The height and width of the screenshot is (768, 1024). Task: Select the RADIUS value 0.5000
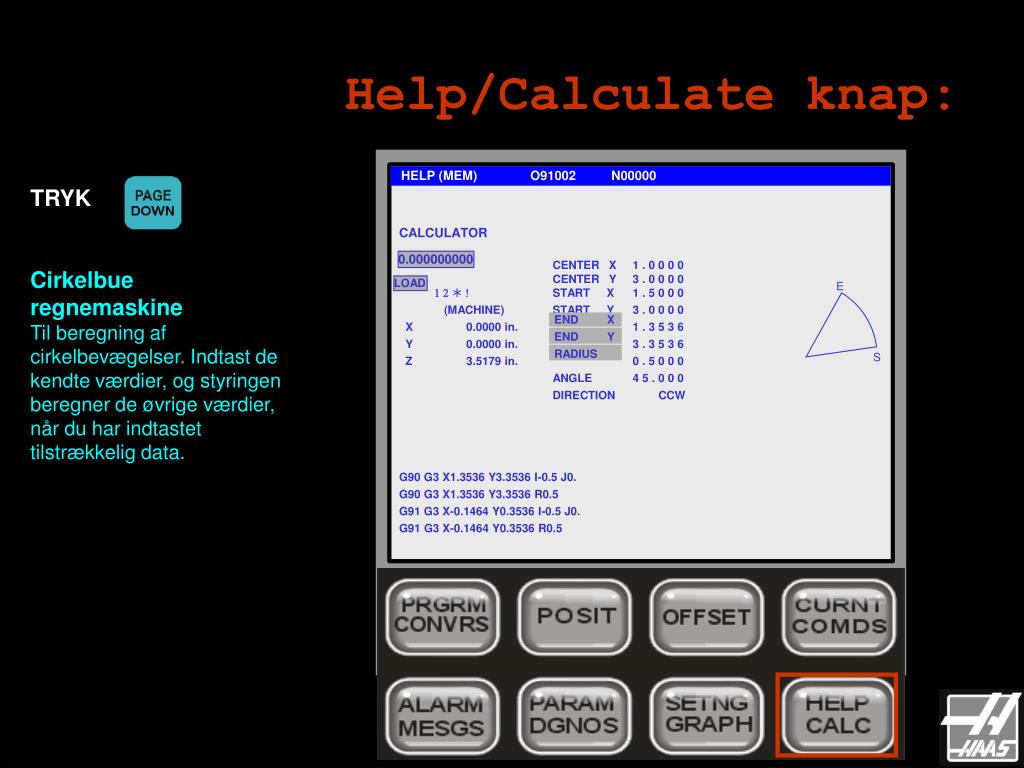(x=658, y=361)
